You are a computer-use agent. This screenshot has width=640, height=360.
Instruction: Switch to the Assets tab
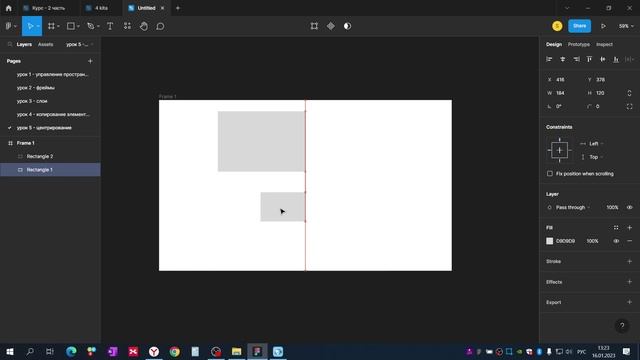(x=45, y=44)
